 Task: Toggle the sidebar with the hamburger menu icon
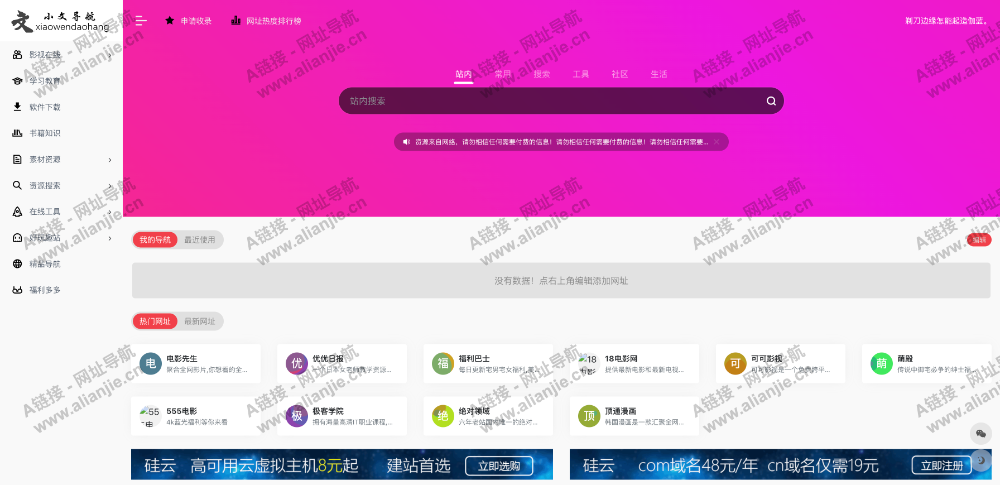click(x=141, y=21)
